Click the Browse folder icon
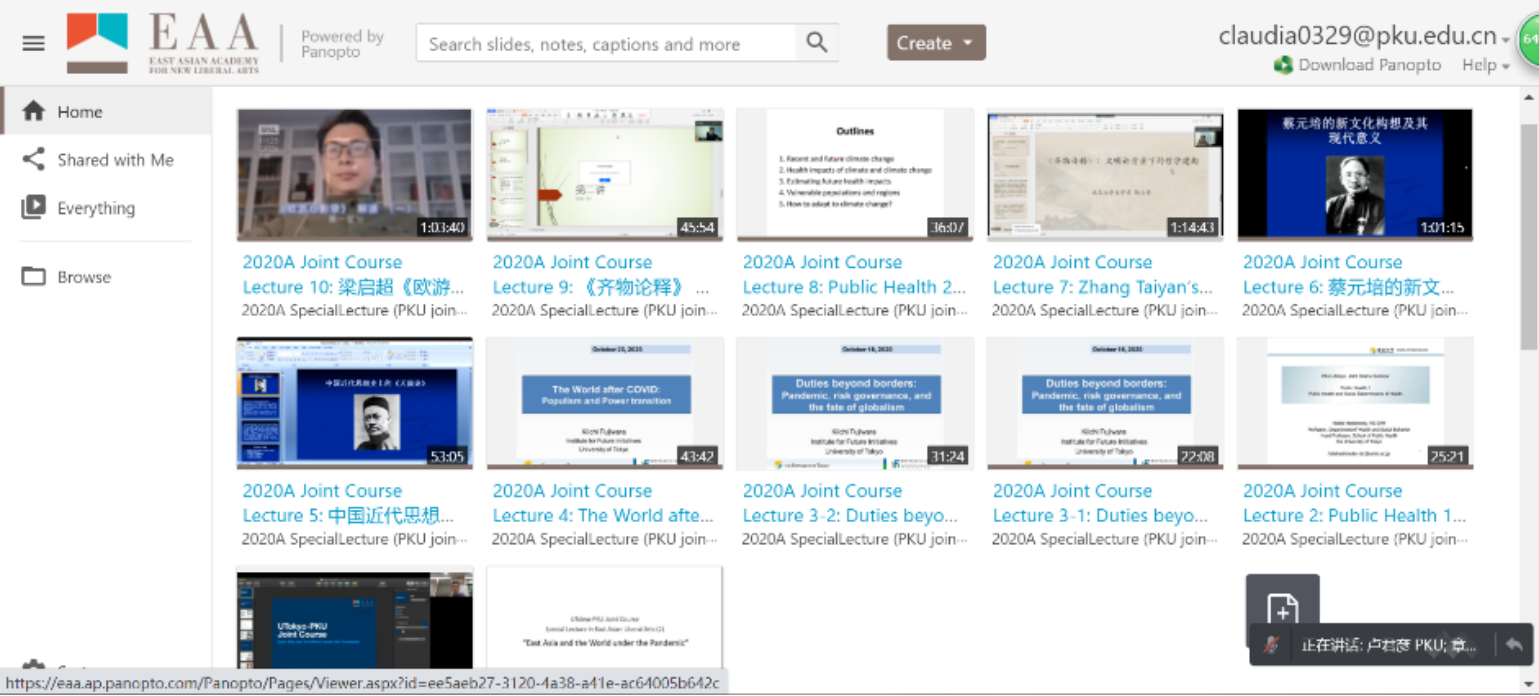This screenshot has width=1539, height=696. click(34, 277)
